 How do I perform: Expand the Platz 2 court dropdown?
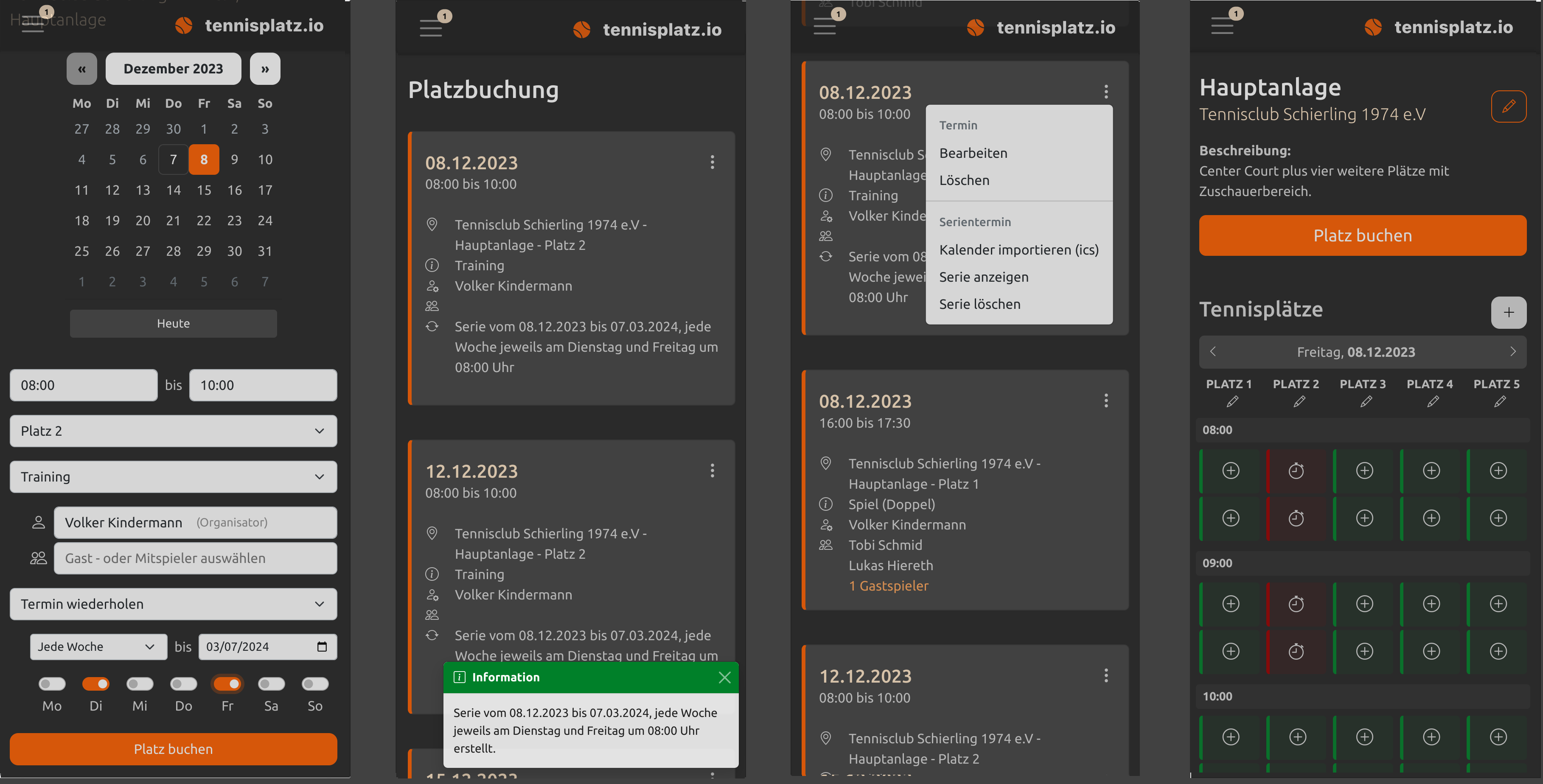pos(173,431)
